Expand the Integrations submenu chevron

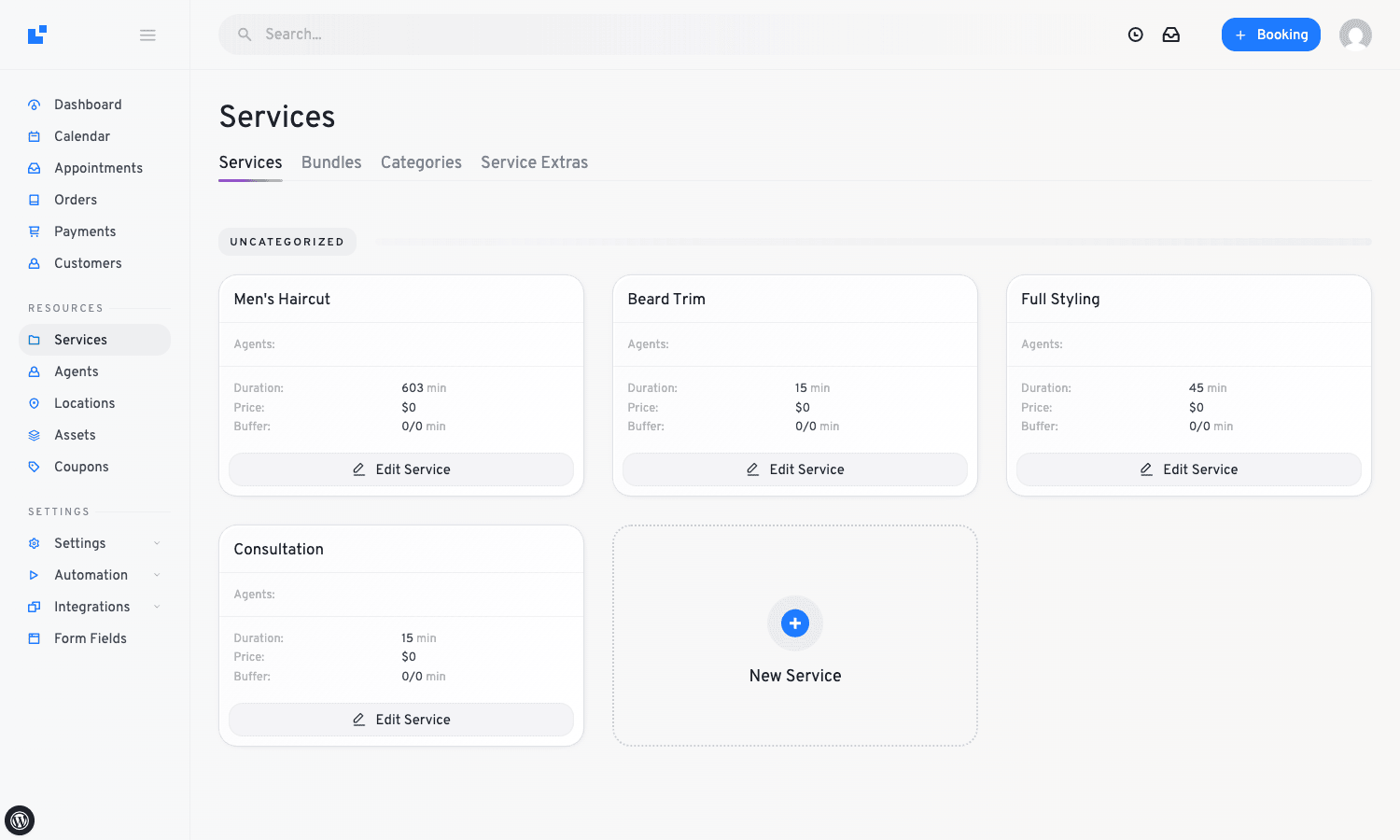point(157,607)
